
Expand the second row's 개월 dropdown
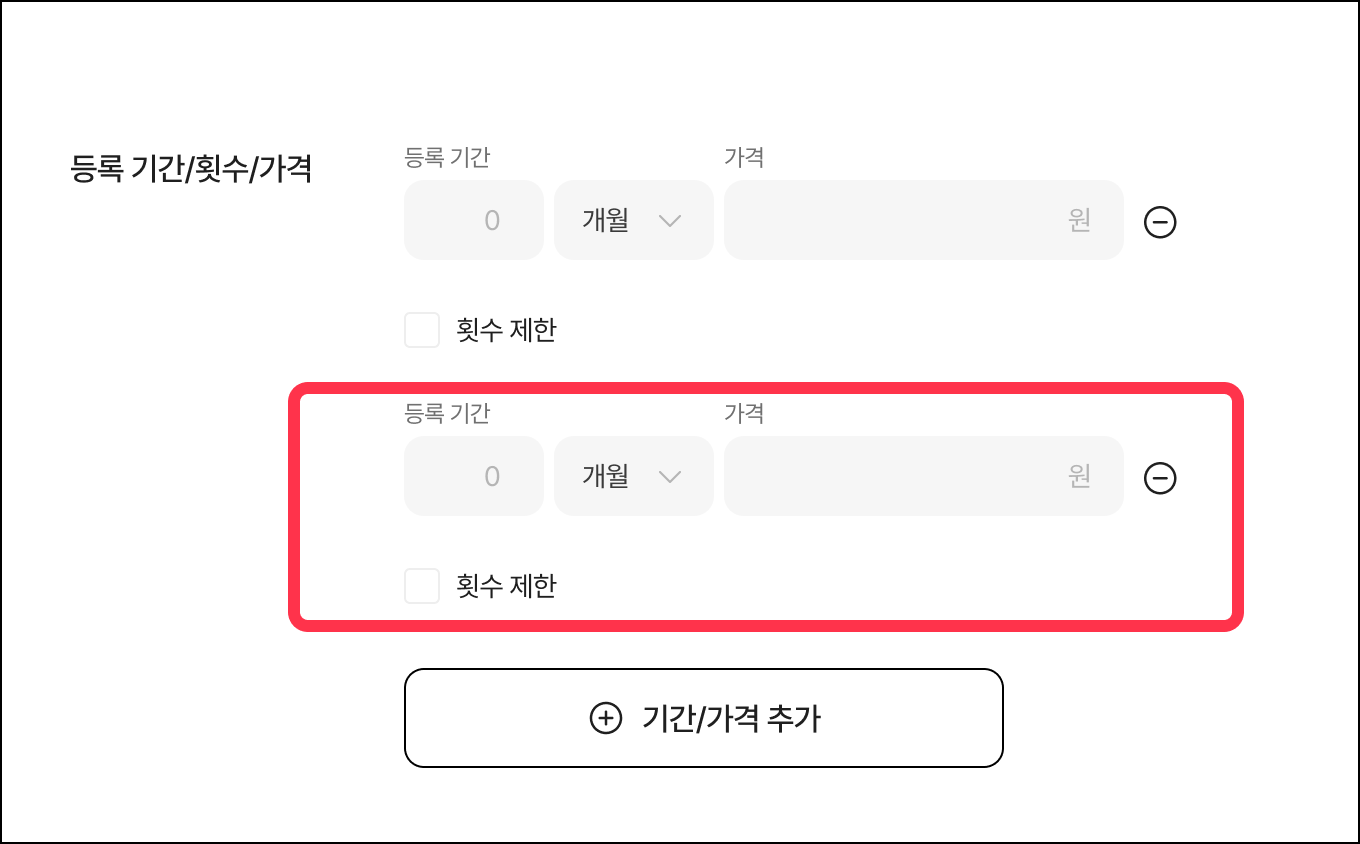[633, 476]
